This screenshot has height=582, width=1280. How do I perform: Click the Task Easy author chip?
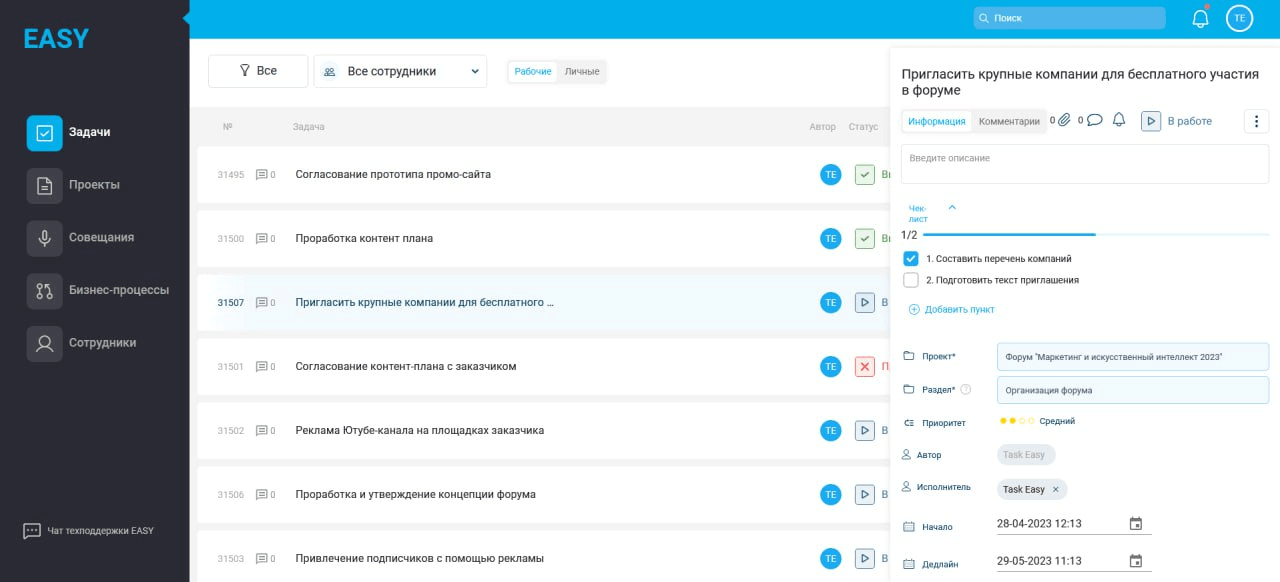(x=1026, y=455)
